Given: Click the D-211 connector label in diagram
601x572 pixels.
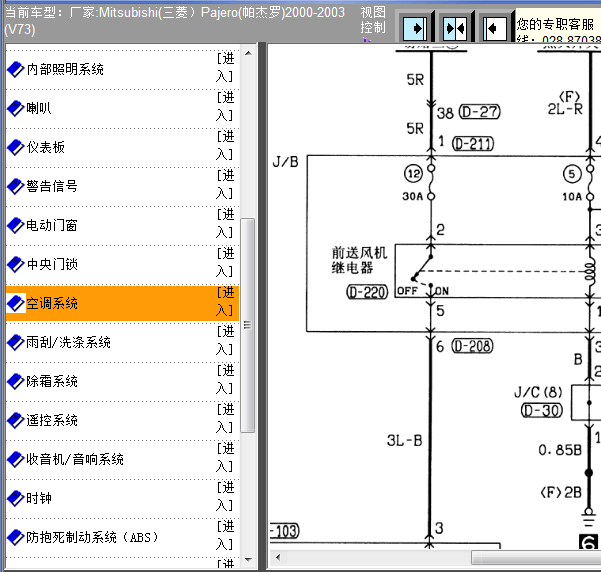Looking at the screenshot, I should coord(473,144).
